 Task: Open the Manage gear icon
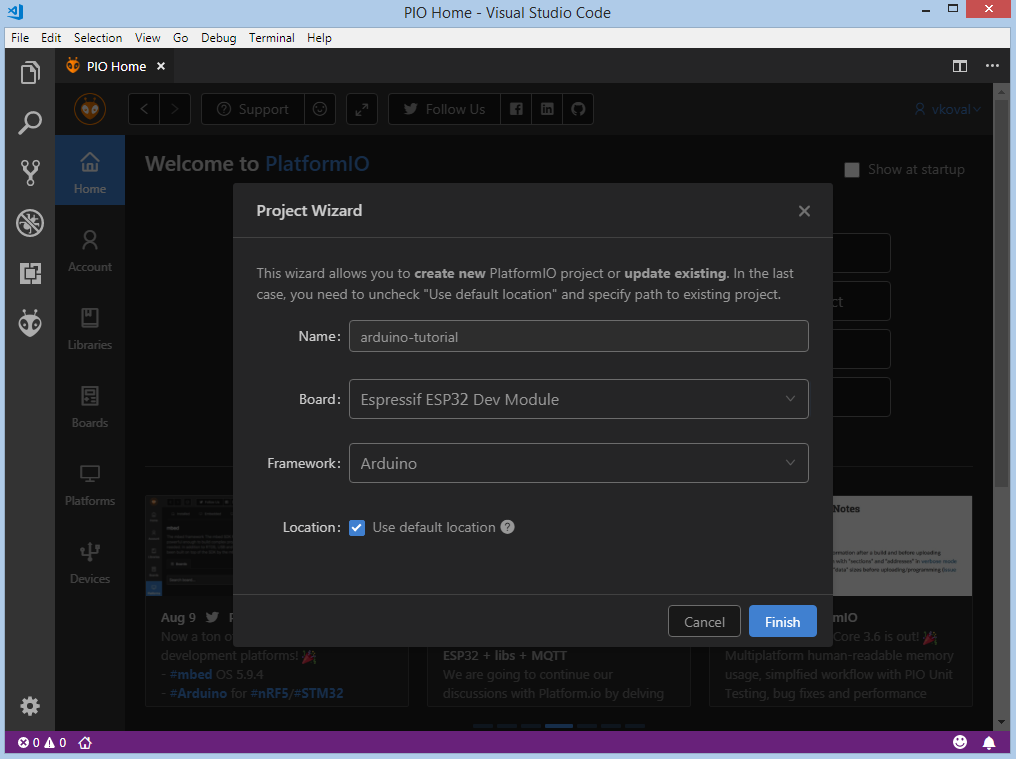click(30, 706)
